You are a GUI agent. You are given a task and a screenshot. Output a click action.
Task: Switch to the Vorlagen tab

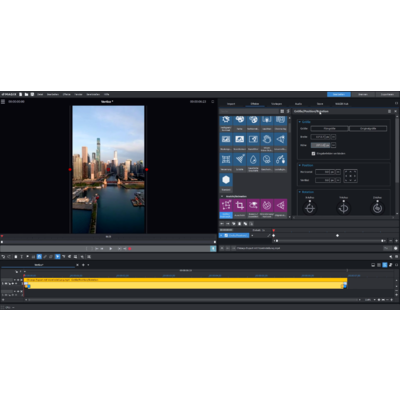pyautogui.click(x=276, y=104)
